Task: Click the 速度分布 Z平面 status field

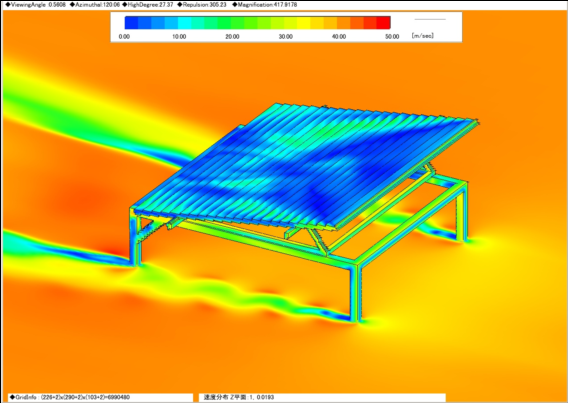Action: coord(322,397)
